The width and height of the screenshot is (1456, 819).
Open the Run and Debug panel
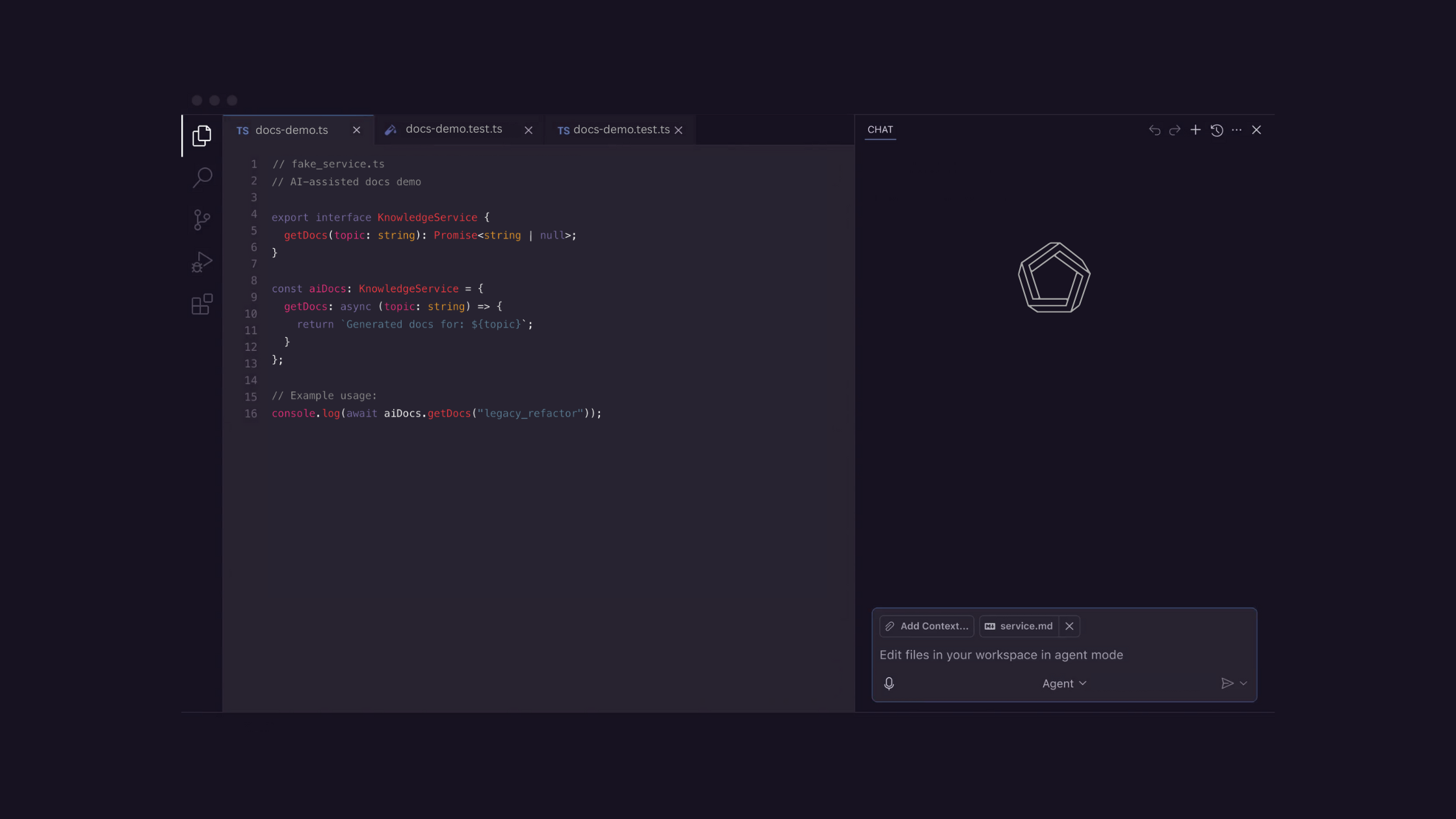coord(202,262)
